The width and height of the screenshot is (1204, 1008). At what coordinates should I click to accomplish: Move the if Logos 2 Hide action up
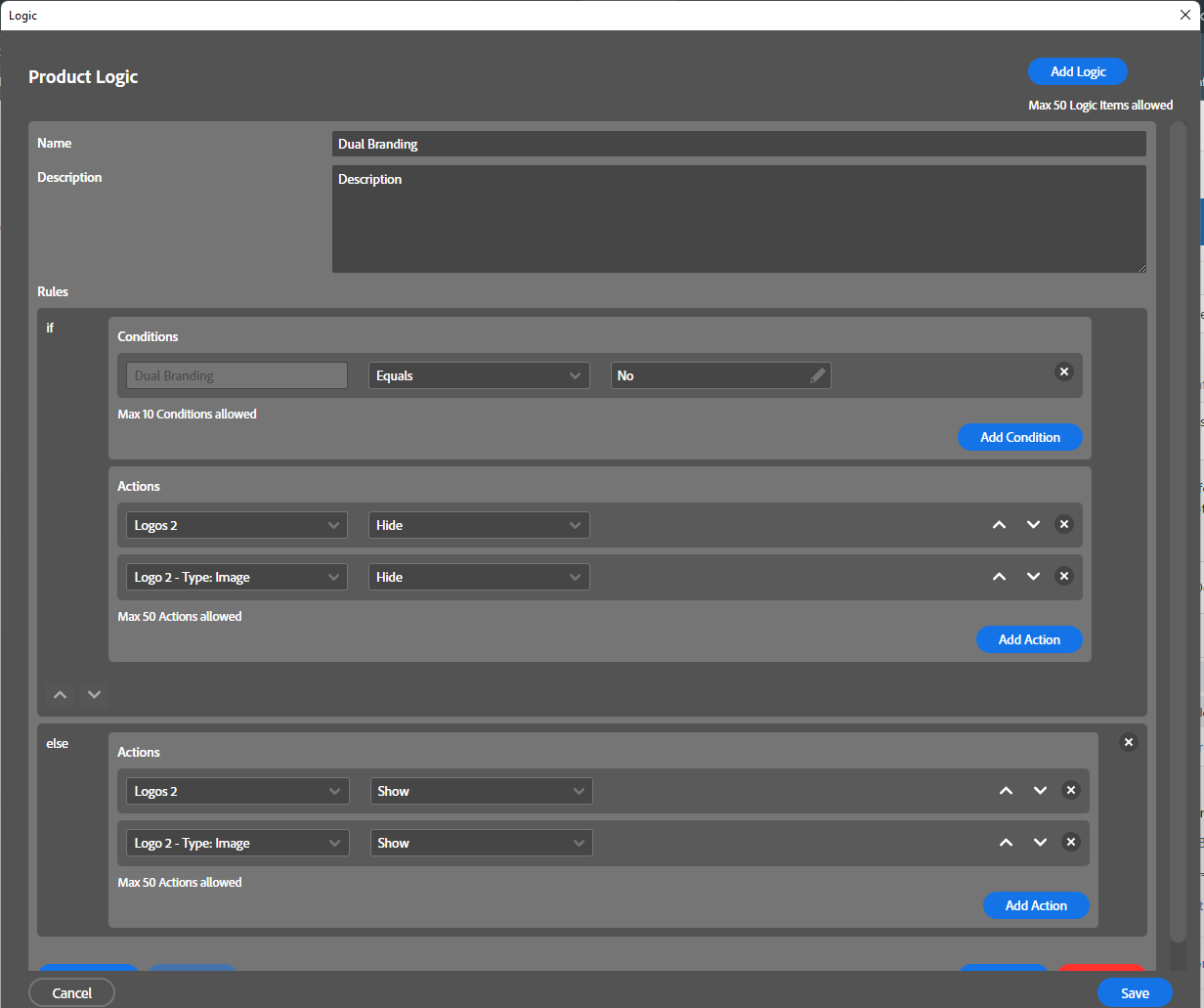point(999,525)
